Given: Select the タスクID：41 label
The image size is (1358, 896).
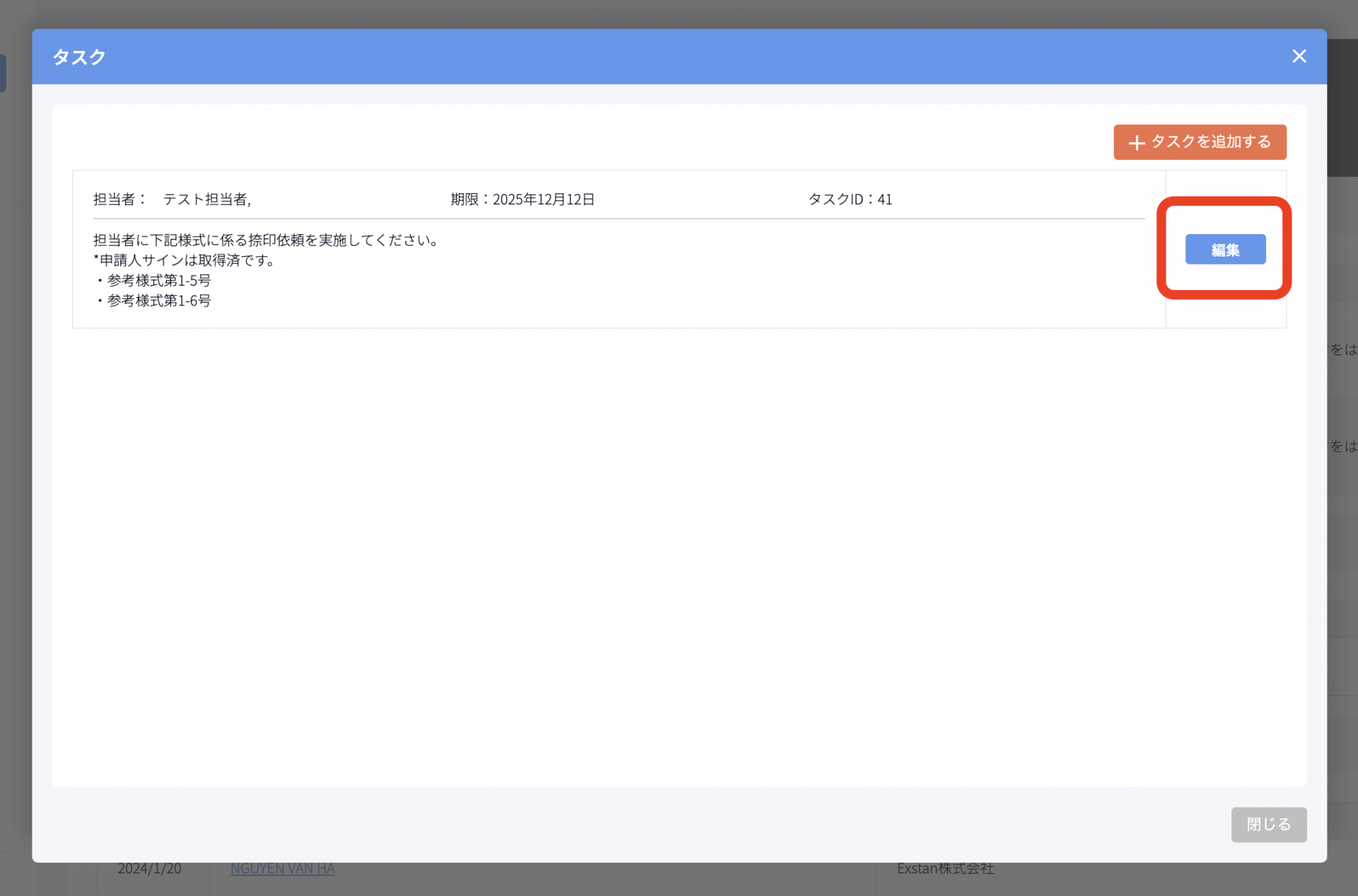Looking at the screenshot, I should 850,199.
